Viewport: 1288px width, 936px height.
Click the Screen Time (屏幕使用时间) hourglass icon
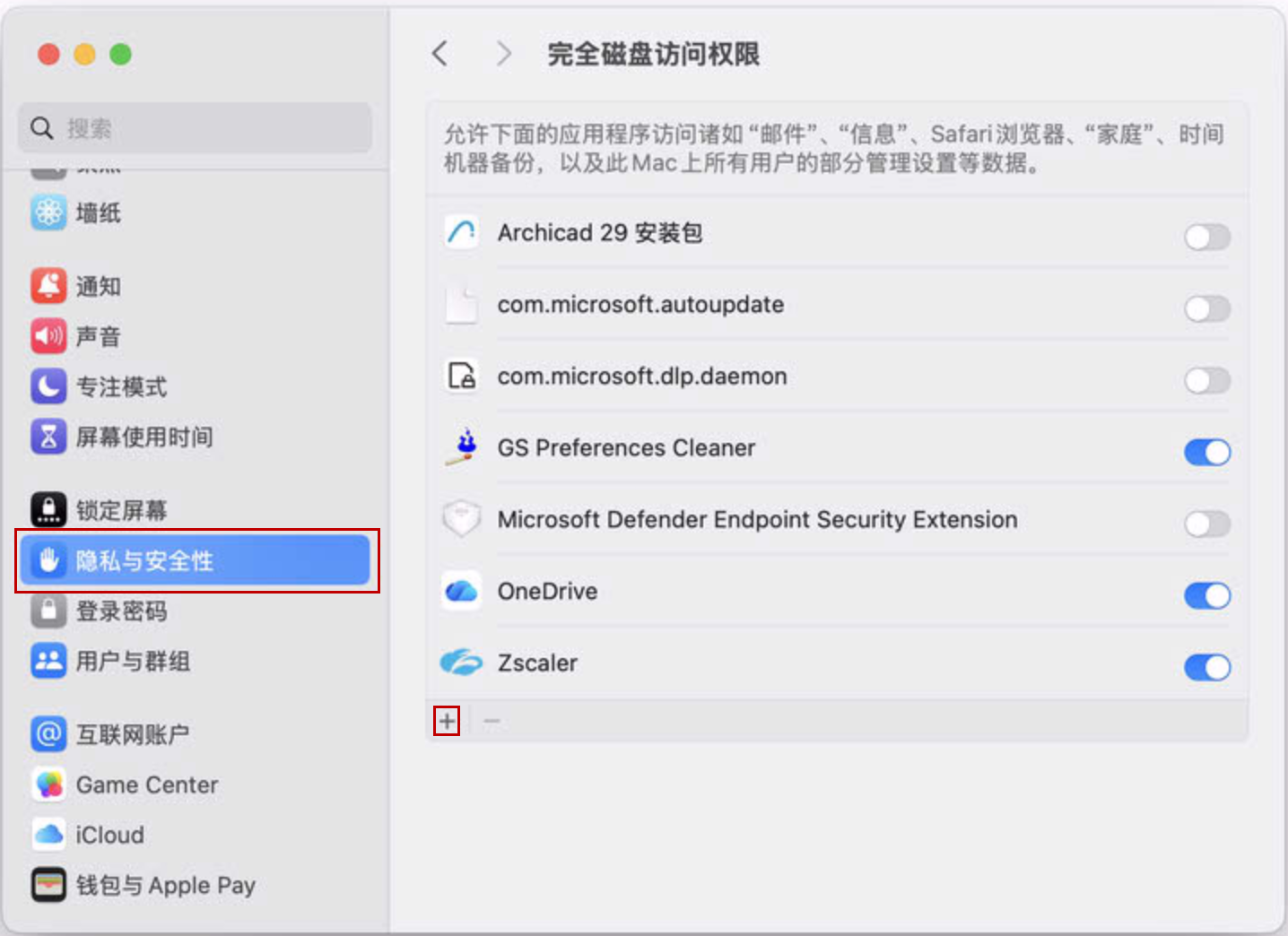48,437
